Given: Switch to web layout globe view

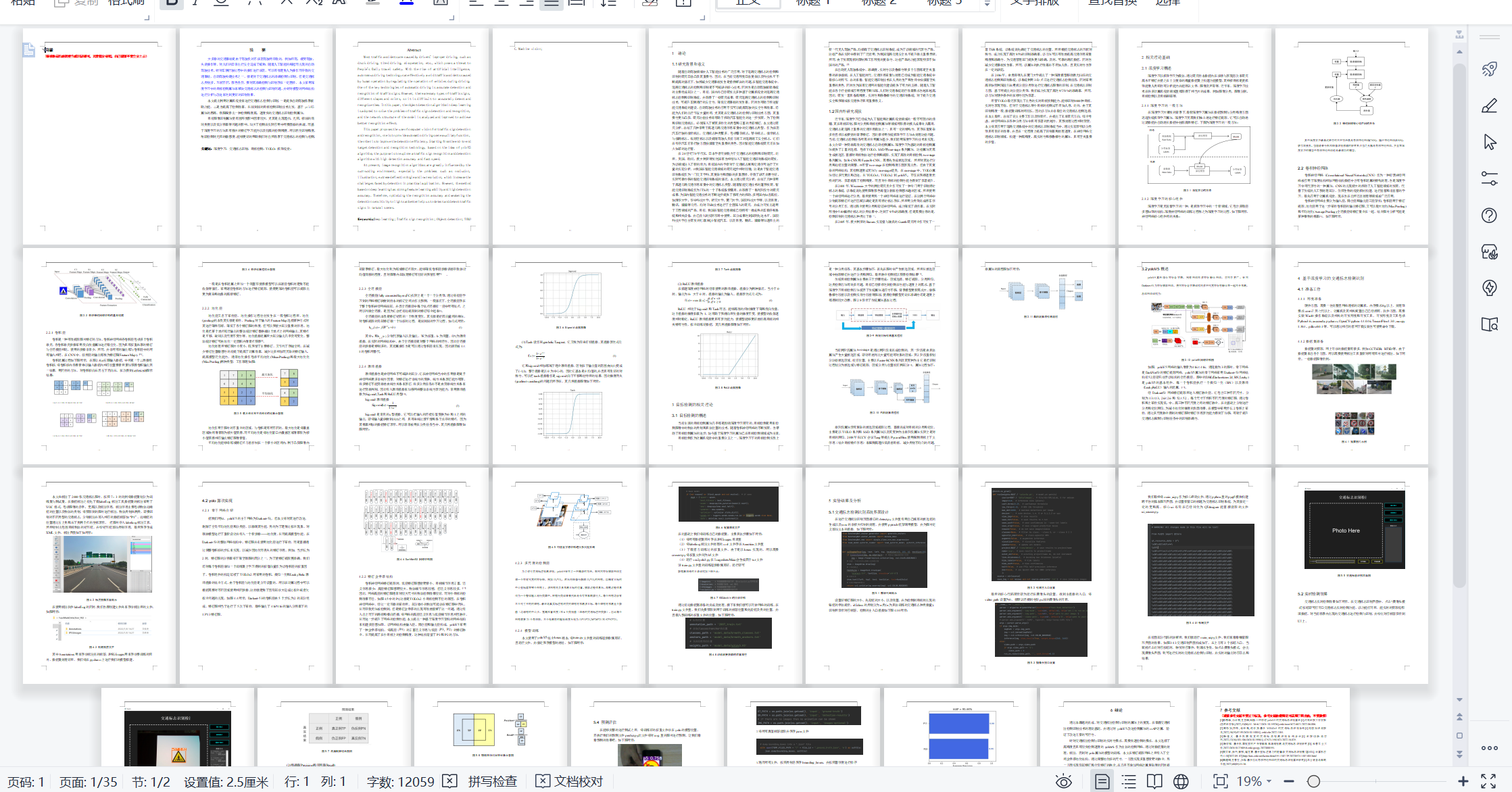Looking at the screenshot, I should (1181, 782).
